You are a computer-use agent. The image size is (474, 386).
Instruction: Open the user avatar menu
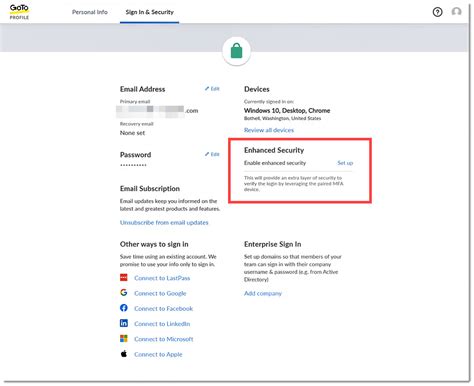[x=456, y=12]
